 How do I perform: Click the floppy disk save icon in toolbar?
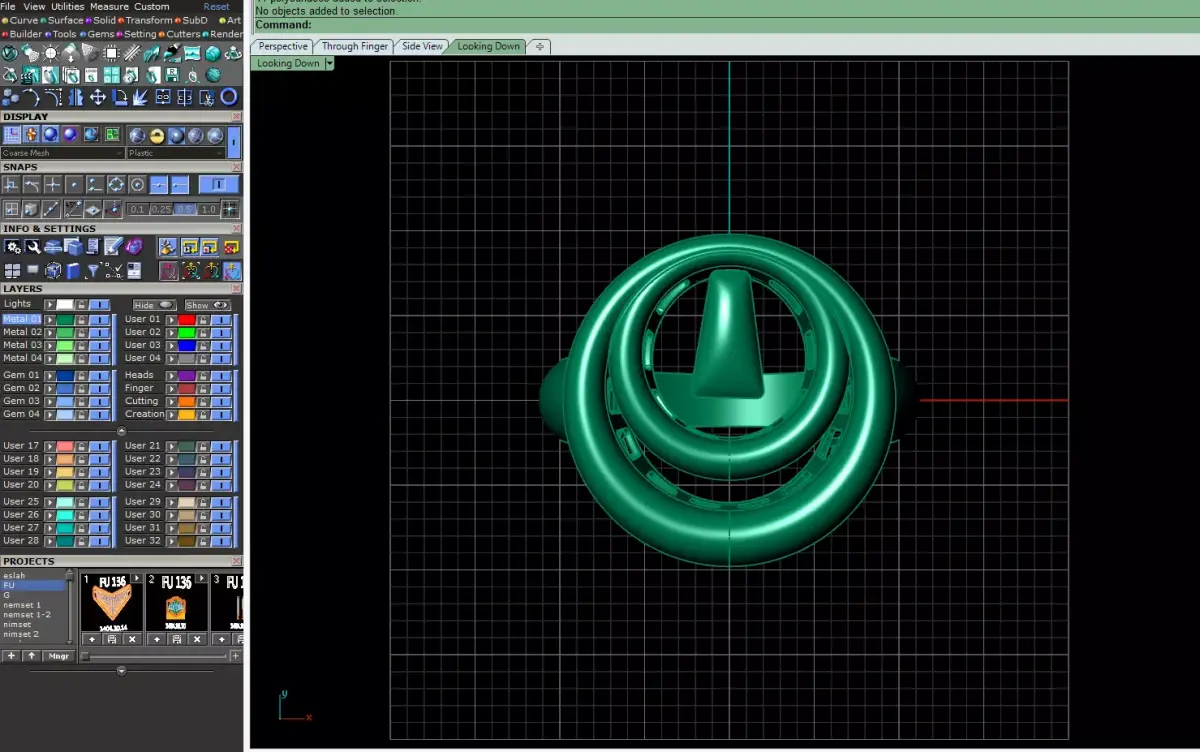tap(172, 75)
